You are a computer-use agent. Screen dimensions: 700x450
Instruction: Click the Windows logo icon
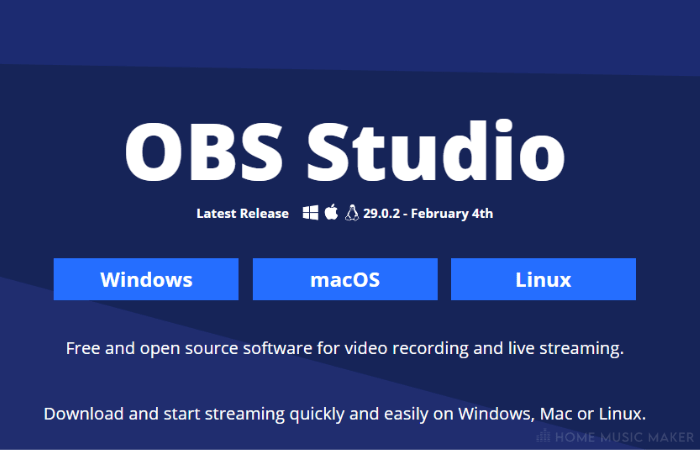(x=310, y=212)
